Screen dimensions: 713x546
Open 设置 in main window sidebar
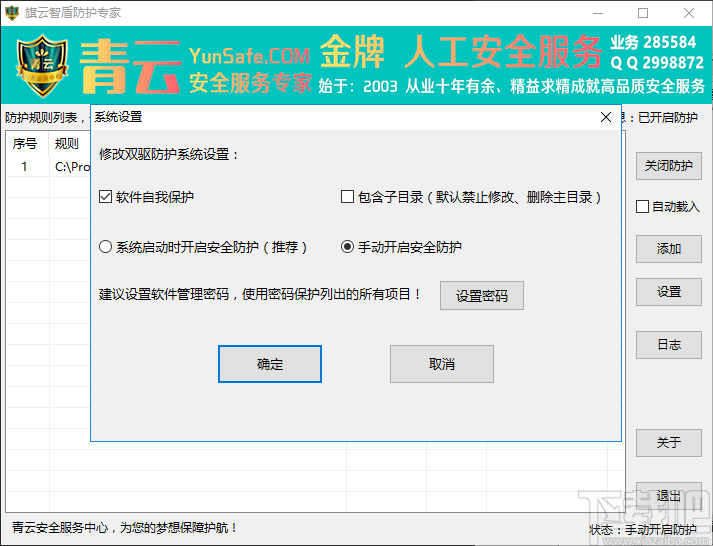click(x=668, y=292)
